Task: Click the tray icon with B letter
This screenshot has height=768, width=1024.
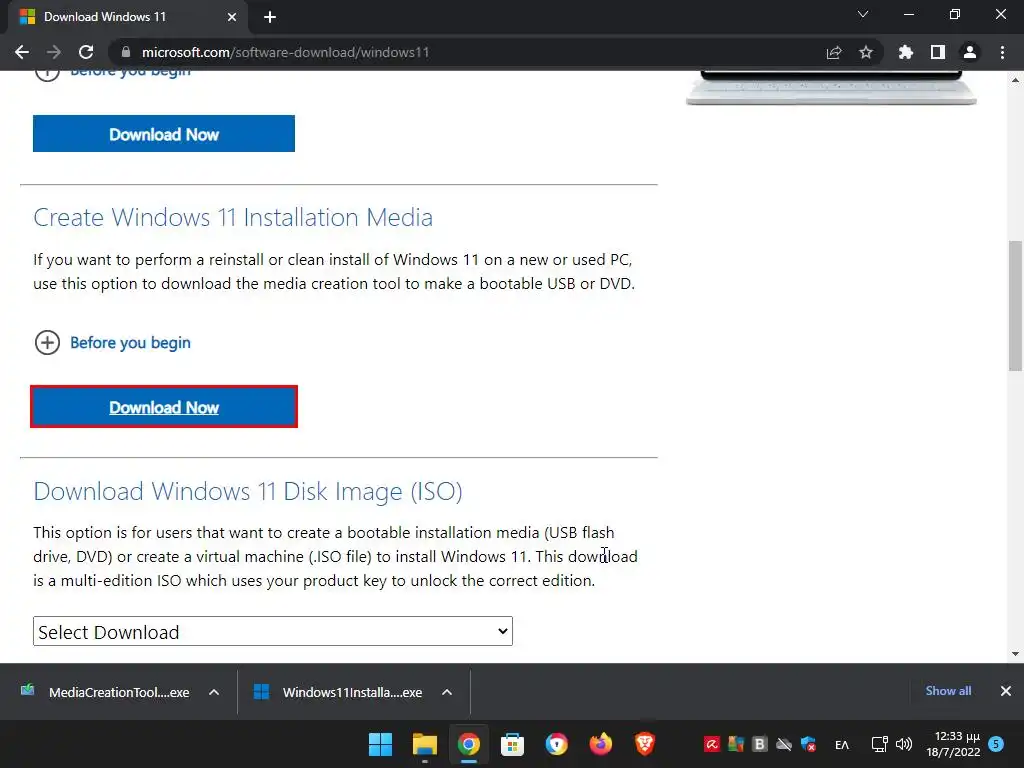Action: coord(759,744)
